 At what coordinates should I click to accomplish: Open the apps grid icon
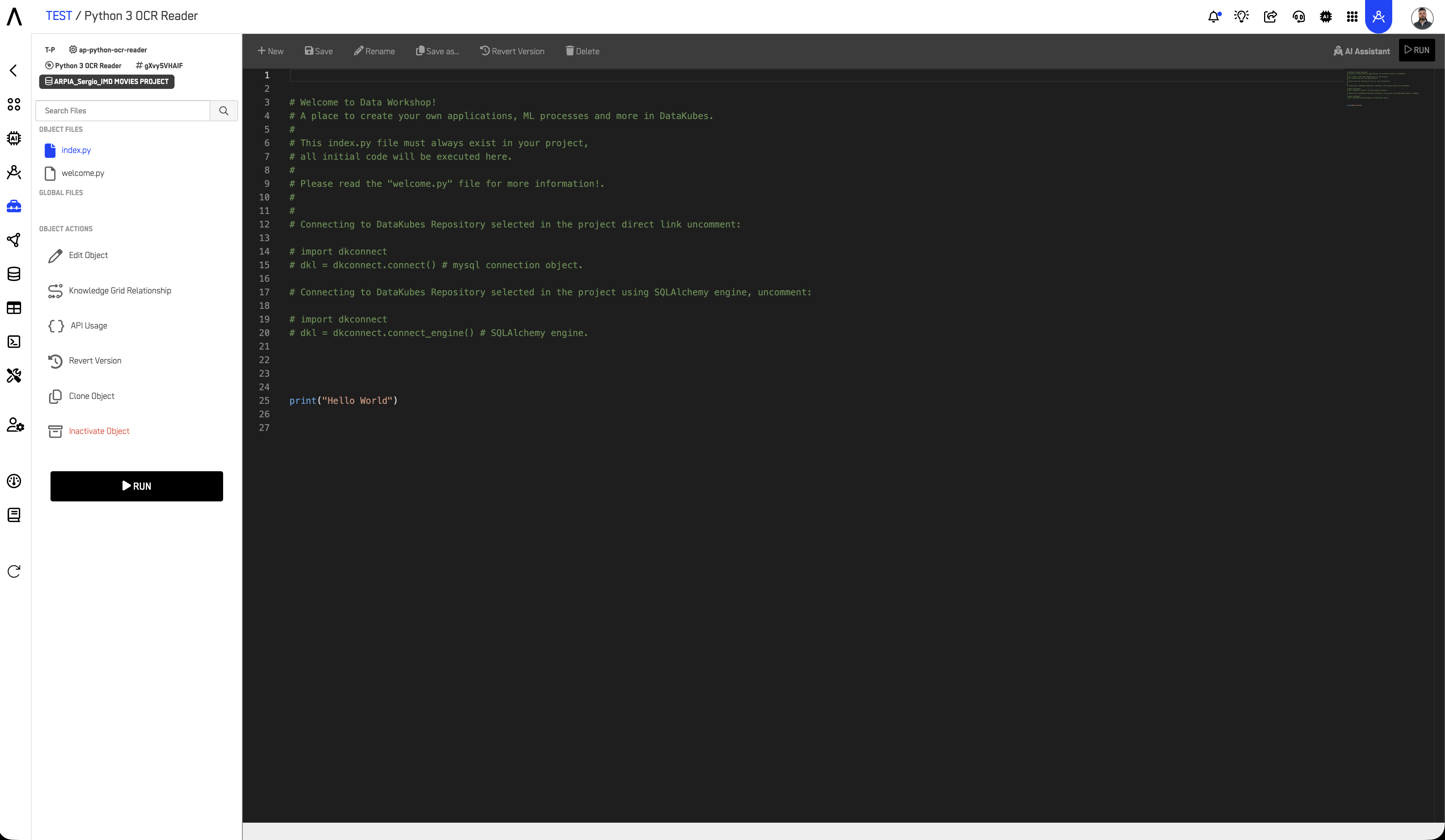click(1352, 17)
